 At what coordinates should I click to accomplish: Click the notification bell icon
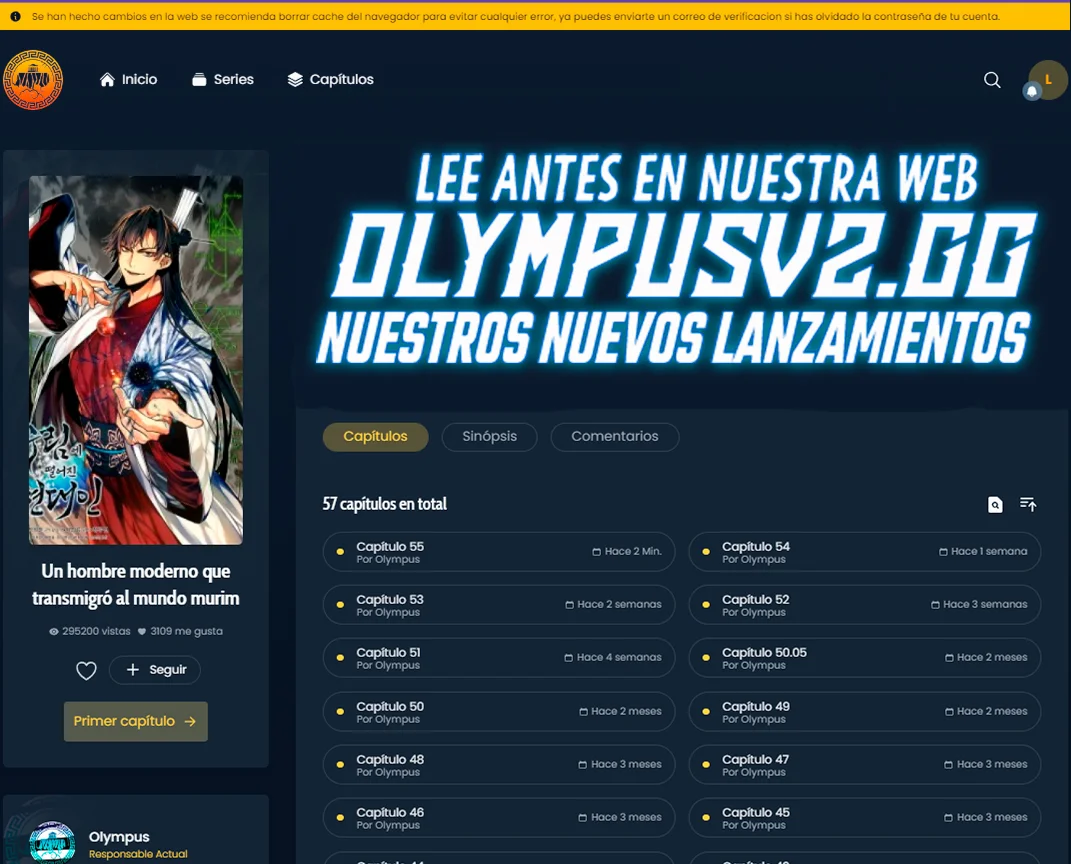(x=1032, y=91)
